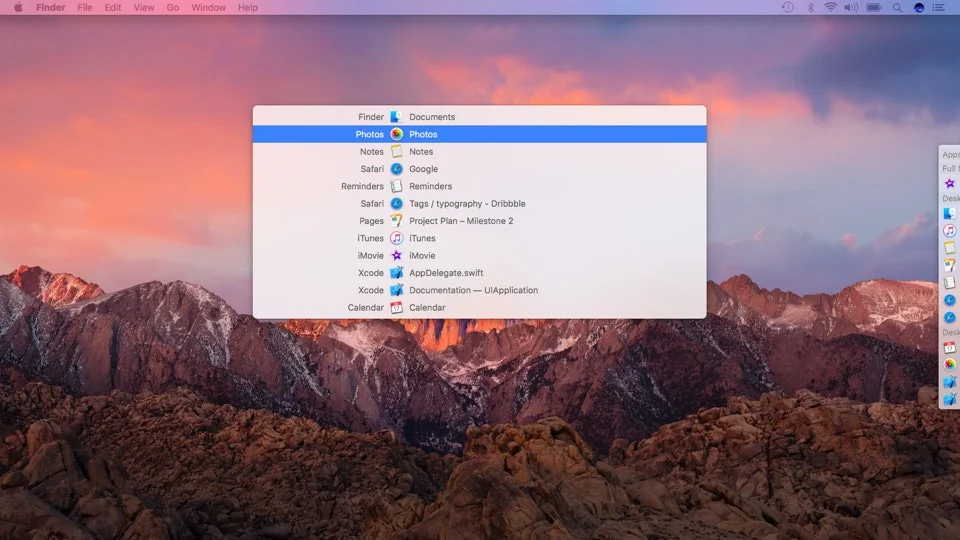Switch to the Notes window entry
Viewport: 960px width, 540px height.
[421, 152]
